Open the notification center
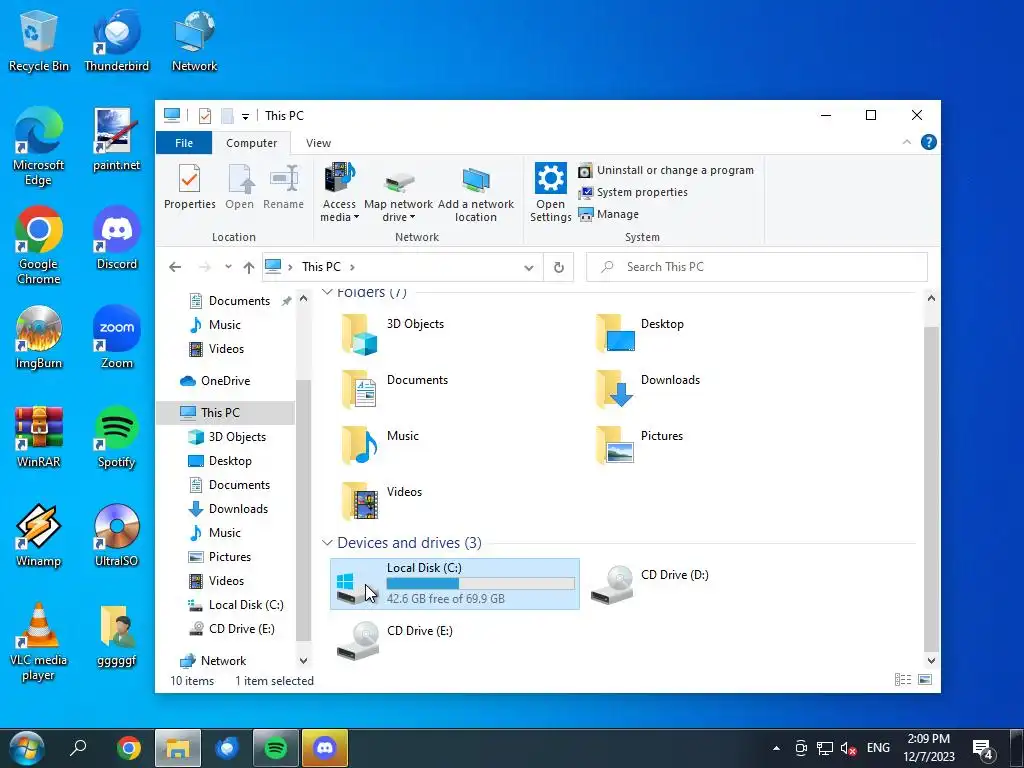 [x=983, y=750]
